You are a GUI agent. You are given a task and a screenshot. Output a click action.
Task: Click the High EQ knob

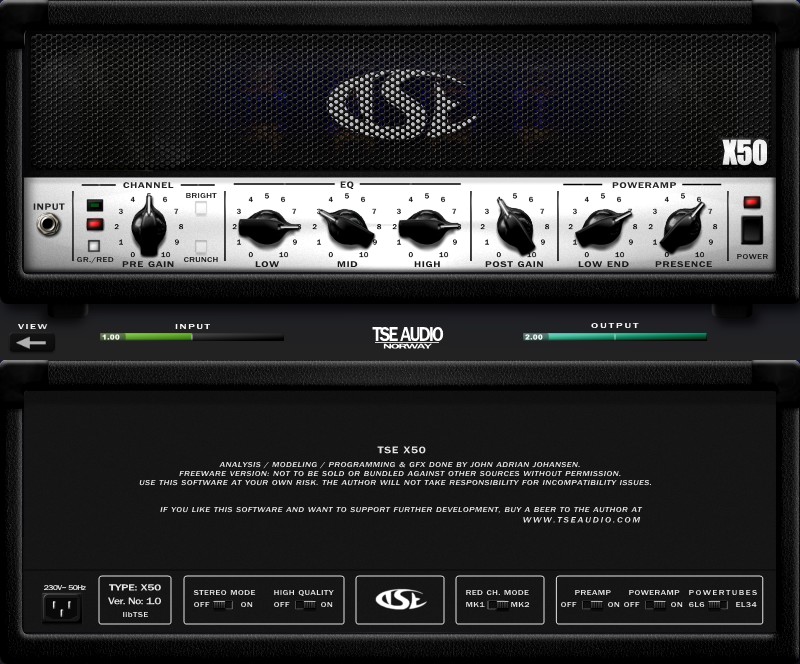pyautogui.click(x=427, y=228)
